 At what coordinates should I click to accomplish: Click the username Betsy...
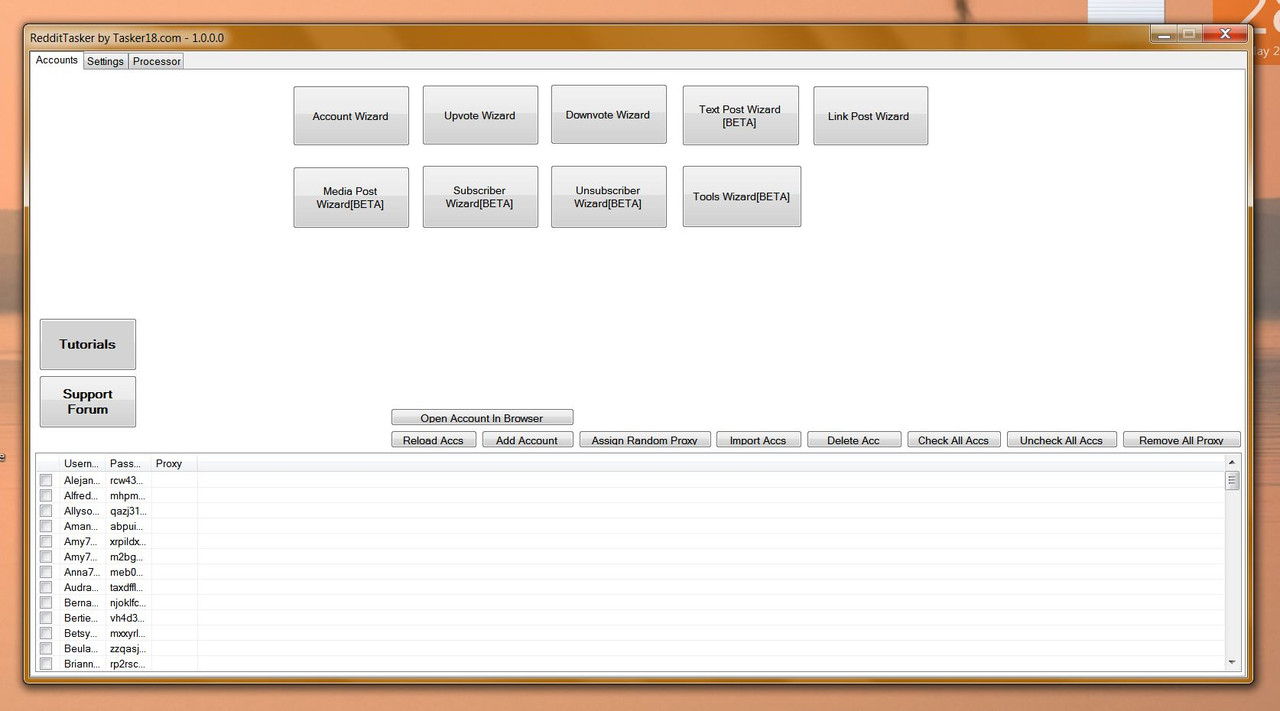pos(81,633)
